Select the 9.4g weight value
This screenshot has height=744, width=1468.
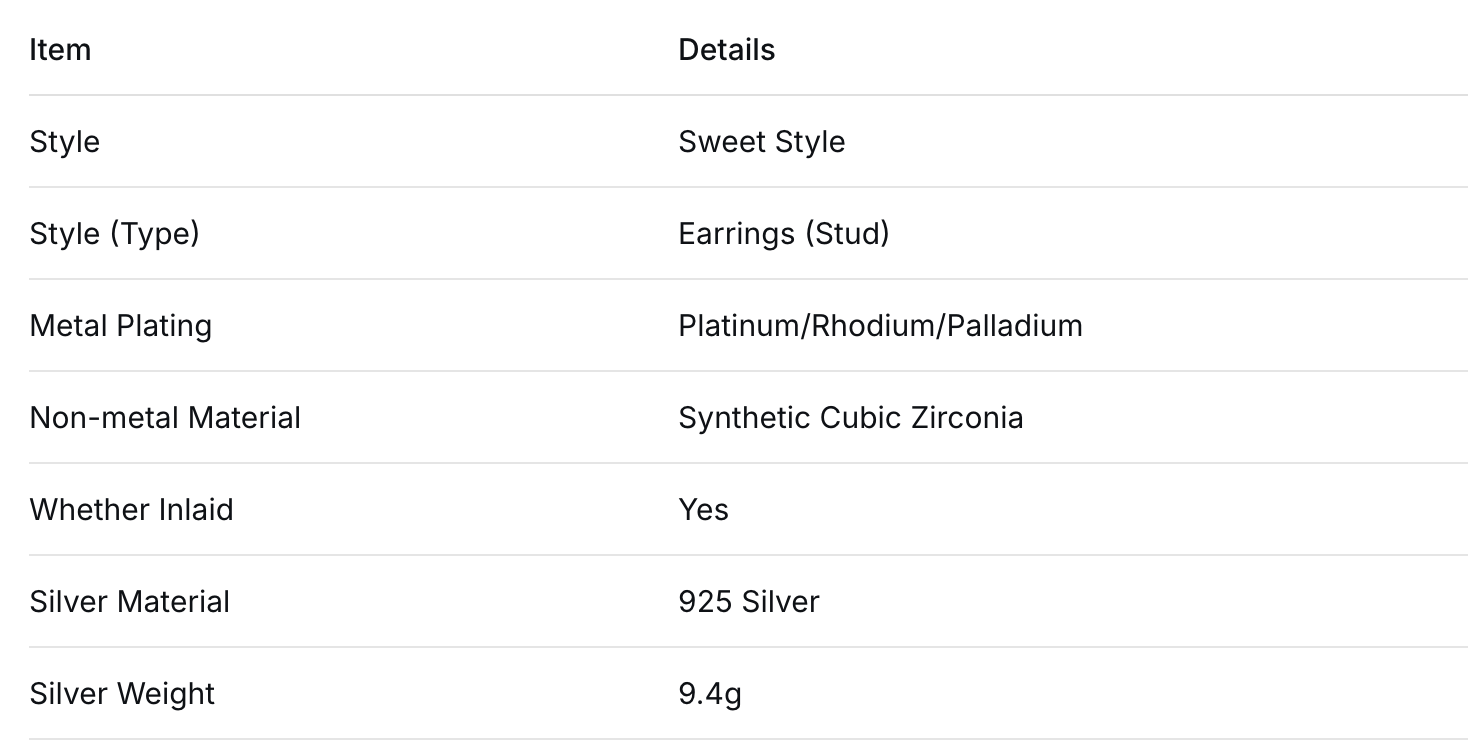tap(709, 693)
